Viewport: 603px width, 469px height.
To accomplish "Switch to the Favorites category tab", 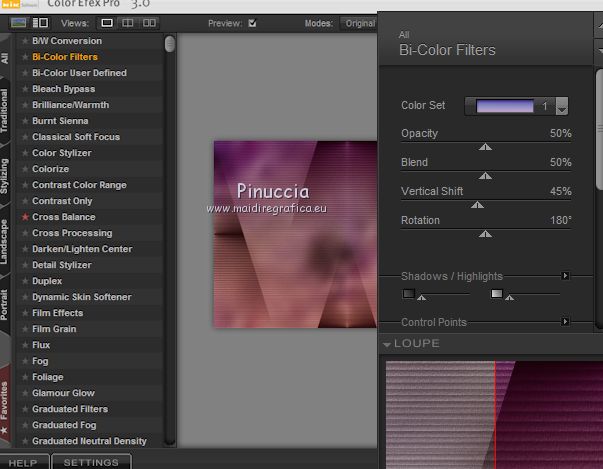I will pyautogui.click(x=4, y=406).
